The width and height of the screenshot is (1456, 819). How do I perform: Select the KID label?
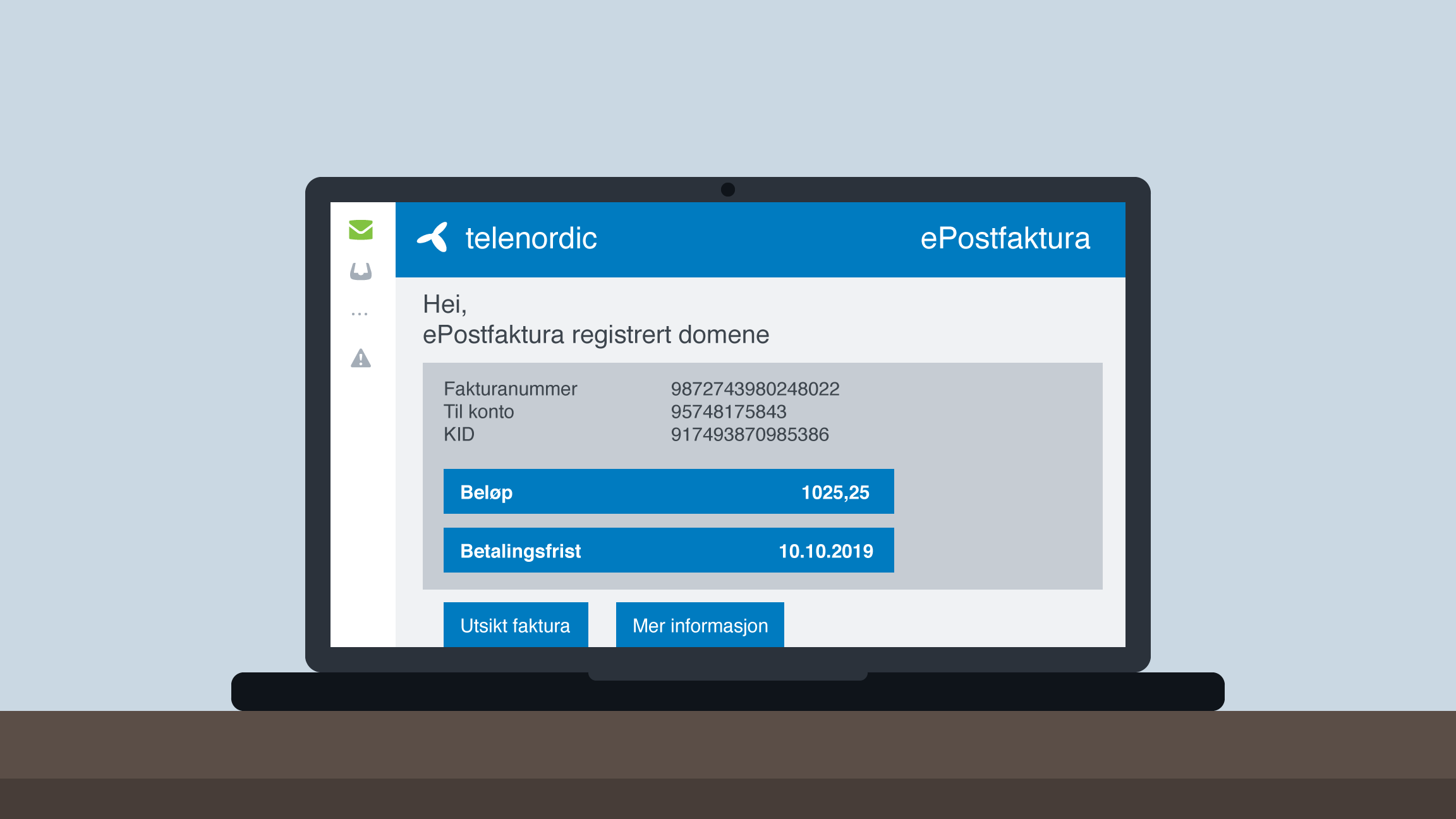459,434
